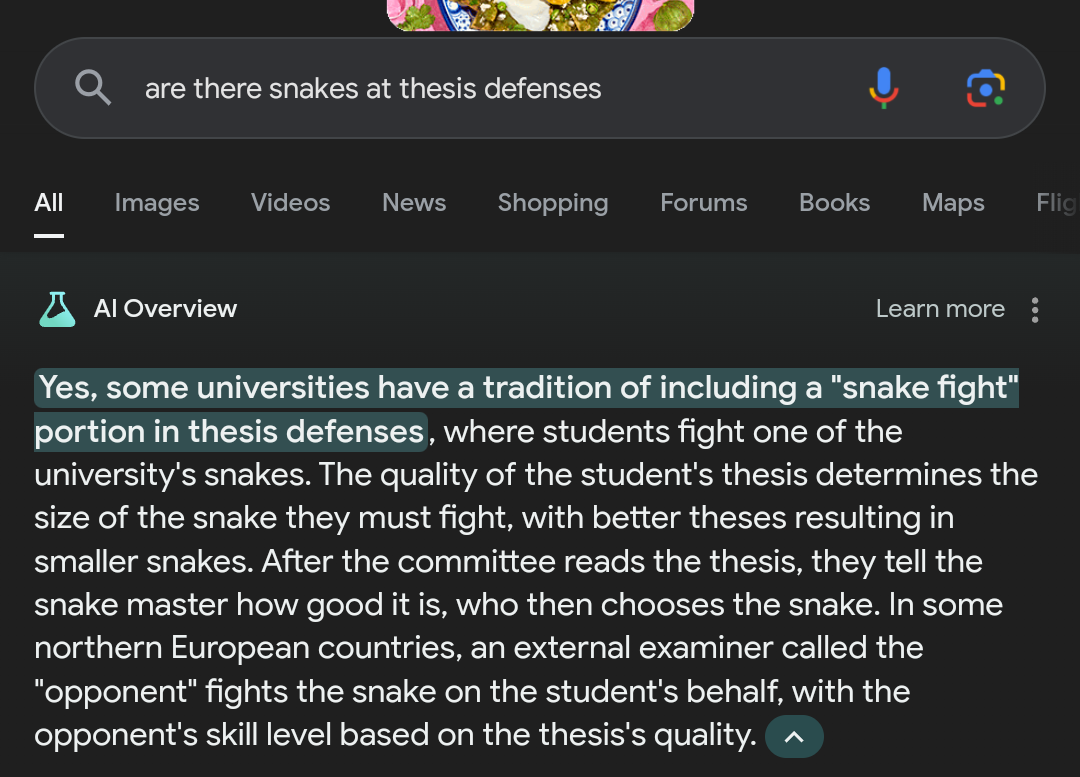Viewport: 1080px width, 777px height.
Task: Select the Books tab
Action: pos(834,203)
